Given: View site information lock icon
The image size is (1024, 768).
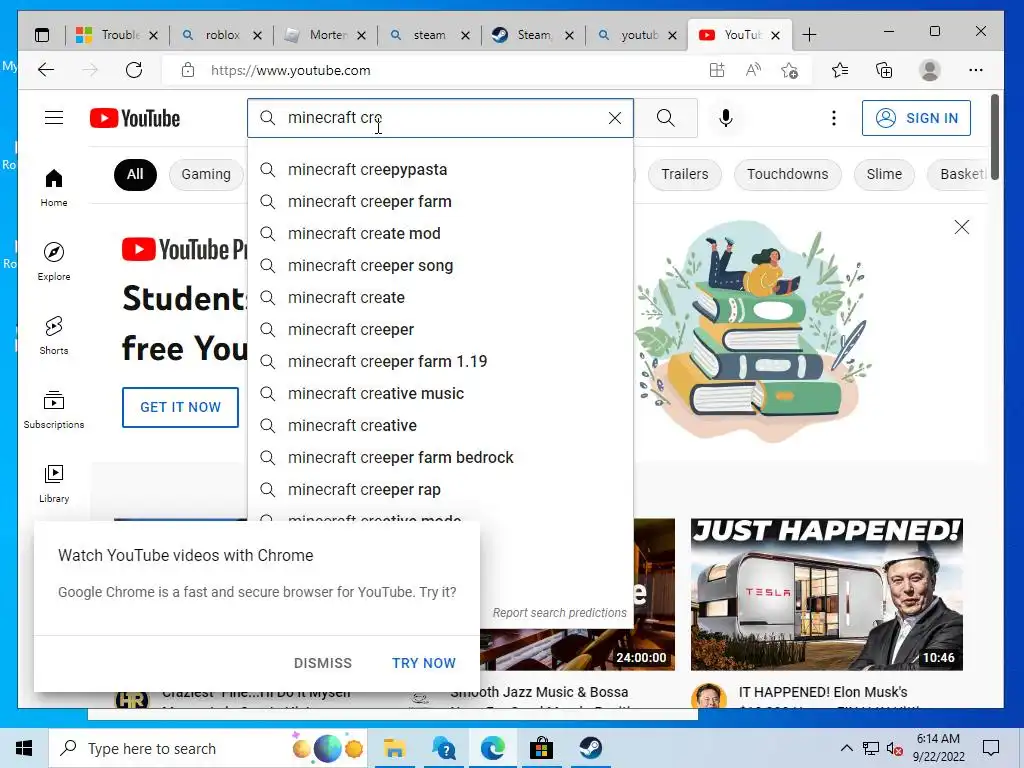Looking at the screenshot, I should click(188, 70).
